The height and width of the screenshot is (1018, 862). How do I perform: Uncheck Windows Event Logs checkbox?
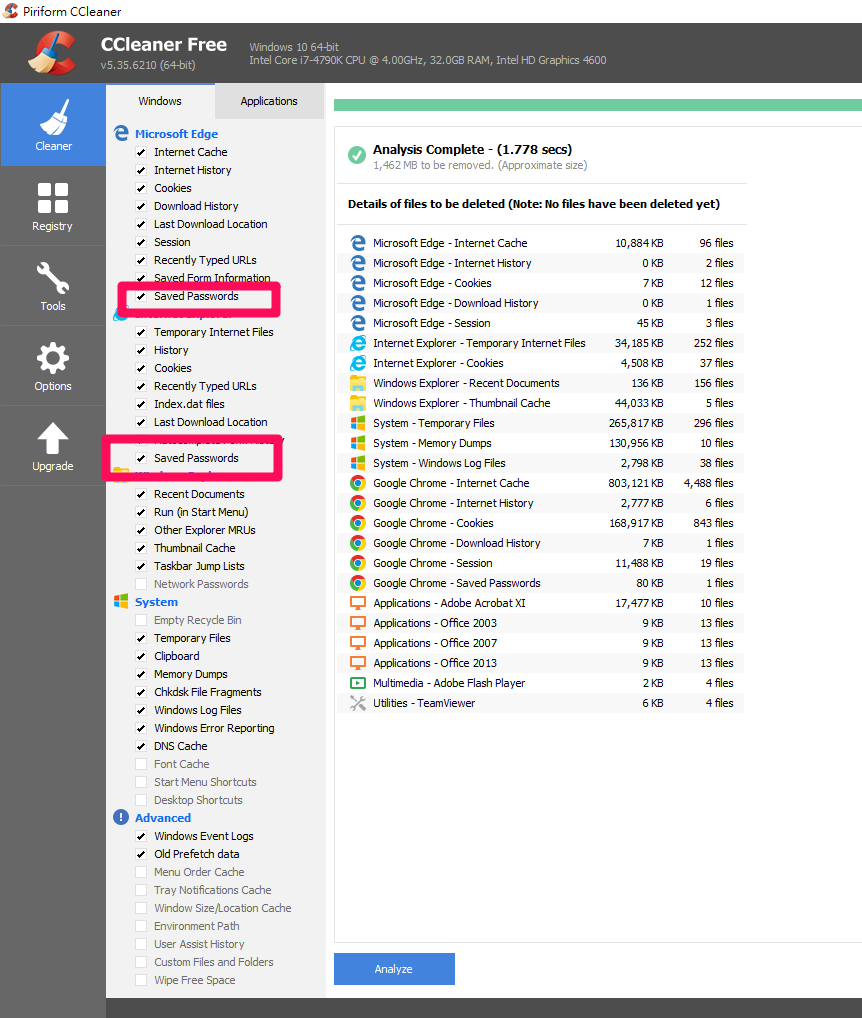pos(141,836)
